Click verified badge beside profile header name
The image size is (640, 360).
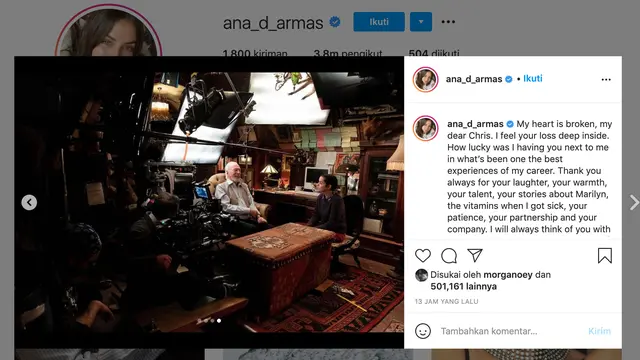335,22
